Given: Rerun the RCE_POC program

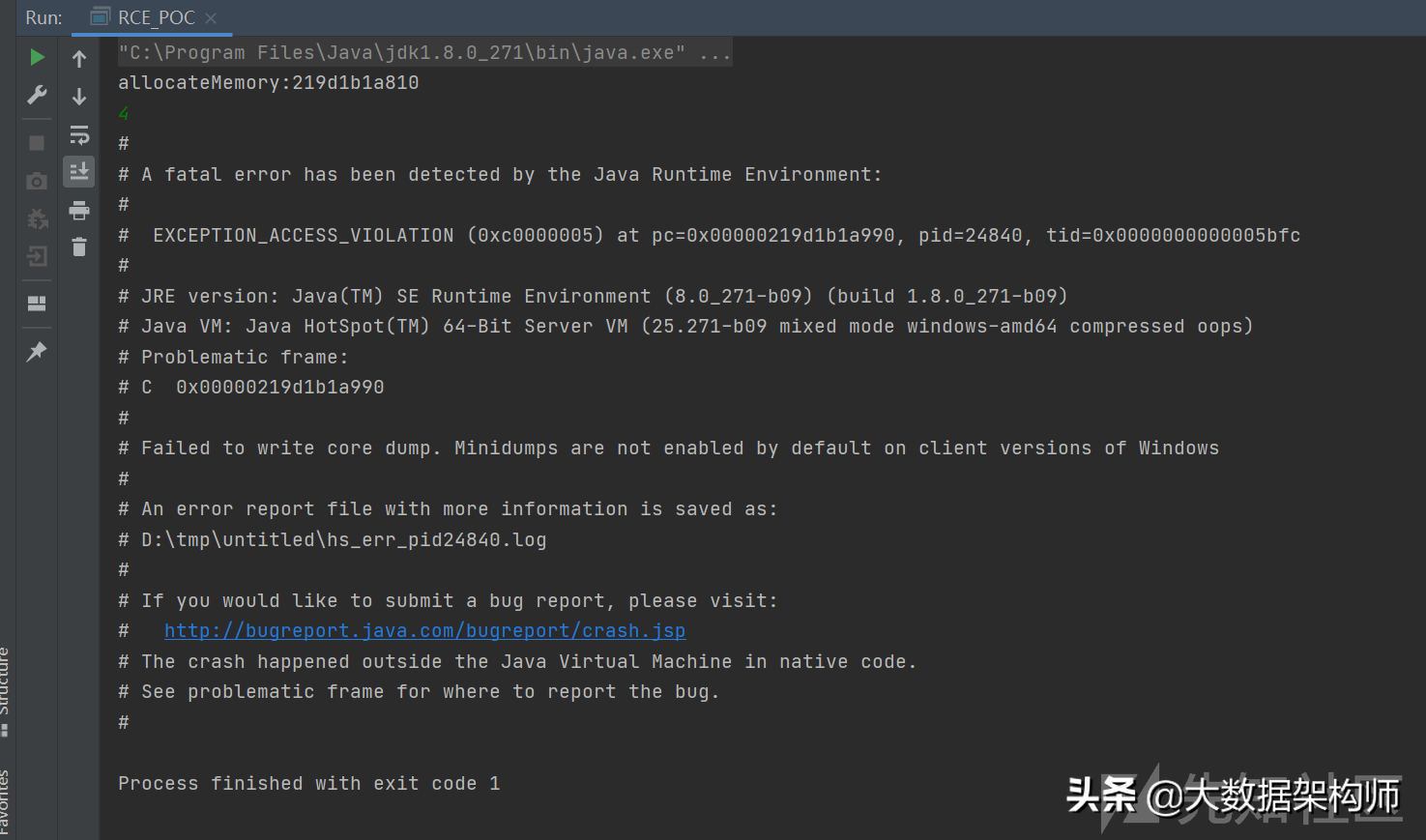Looking at the screenshot, I should tap(37, 58).
